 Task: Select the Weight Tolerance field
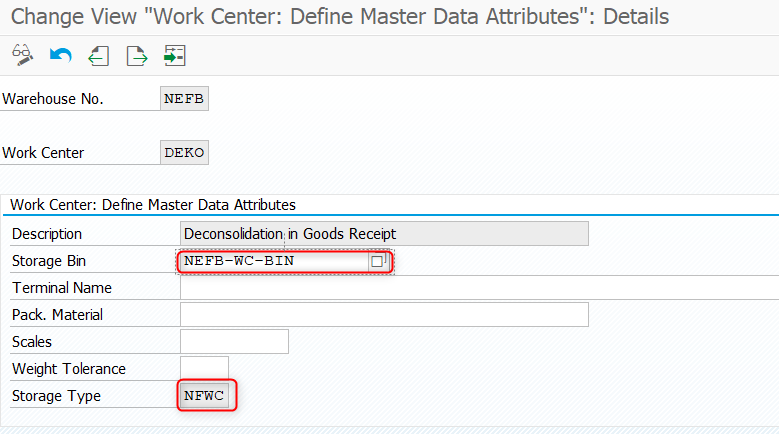[x=204, y=368]
